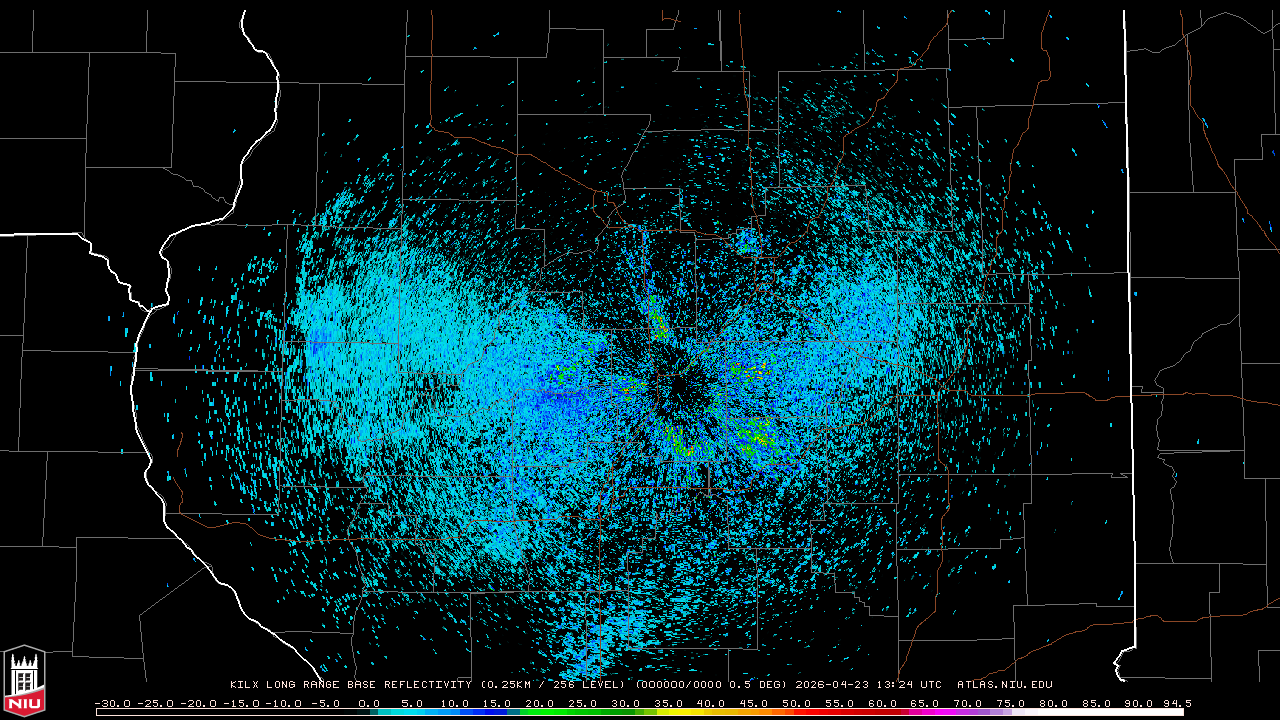Viewport: 1280px width, 720px height.
Task: Click the green 20.0 dBZ color swatch
Action: [542, 712]
